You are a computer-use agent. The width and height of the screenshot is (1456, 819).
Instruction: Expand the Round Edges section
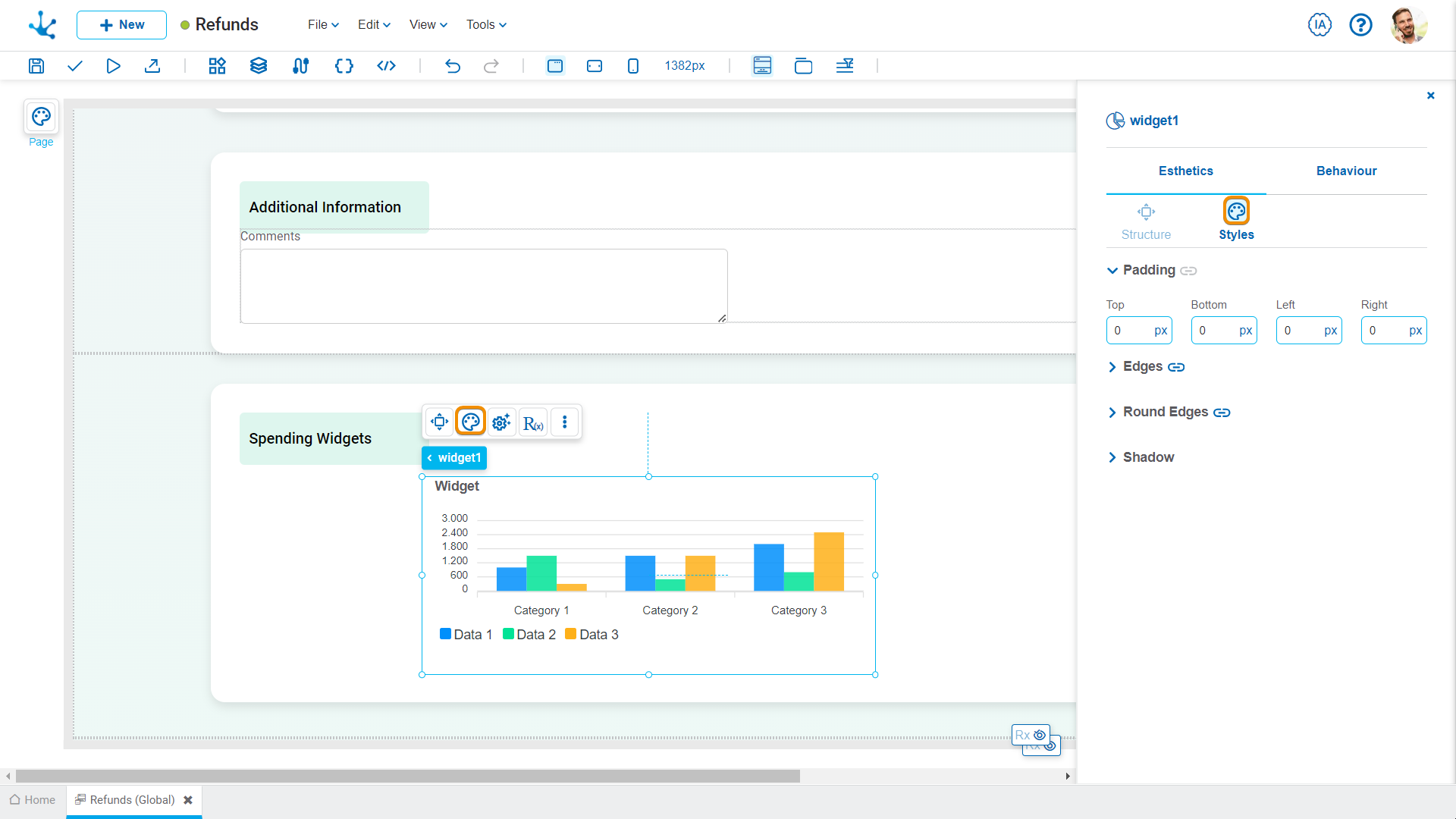tap(1165, 412)
